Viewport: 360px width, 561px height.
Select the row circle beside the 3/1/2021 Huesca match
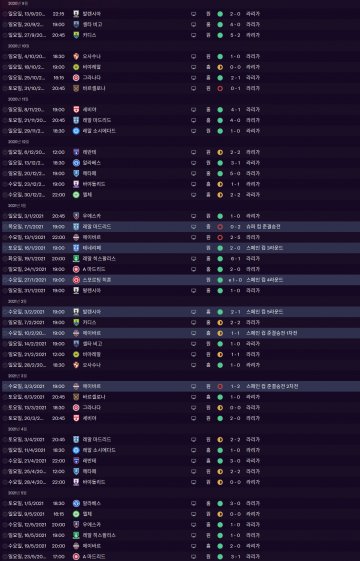[5, 216]
